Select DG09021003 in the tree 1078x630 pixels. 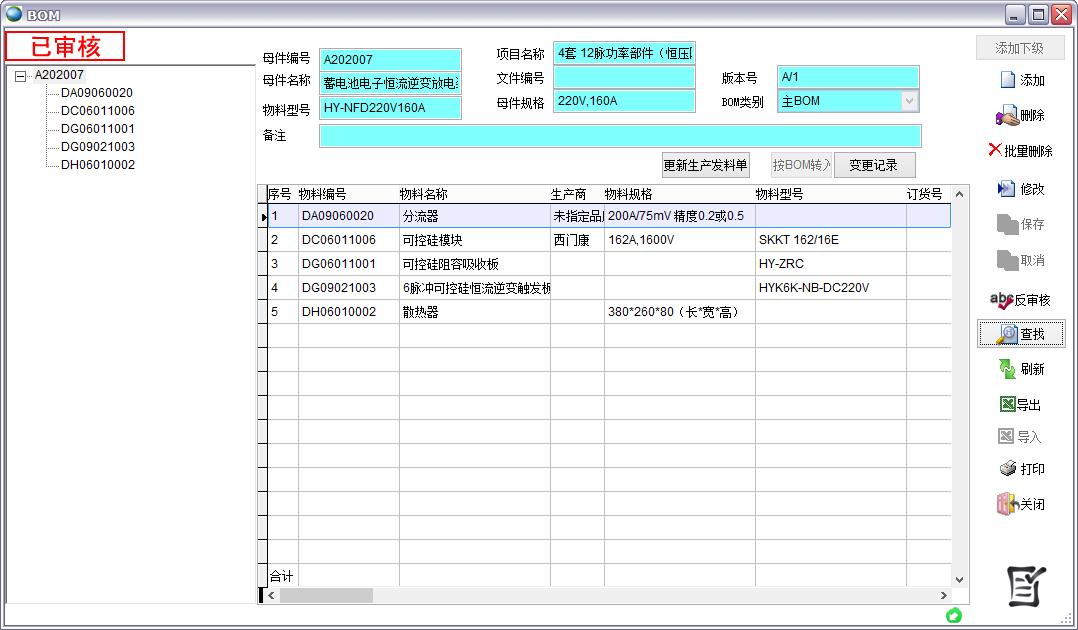(x=97, y=147)
